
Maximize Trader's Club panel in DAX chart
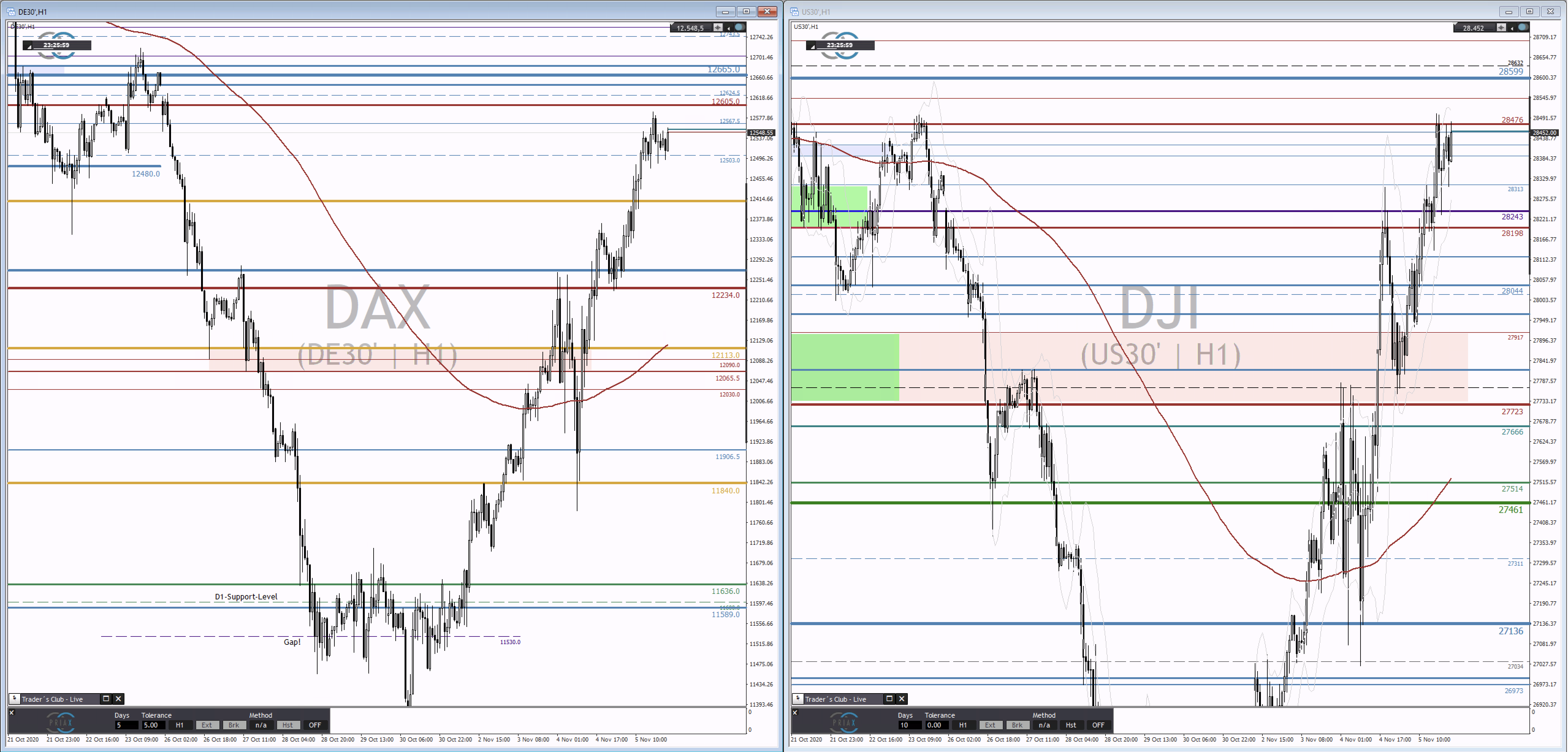(x=106, y=698)
